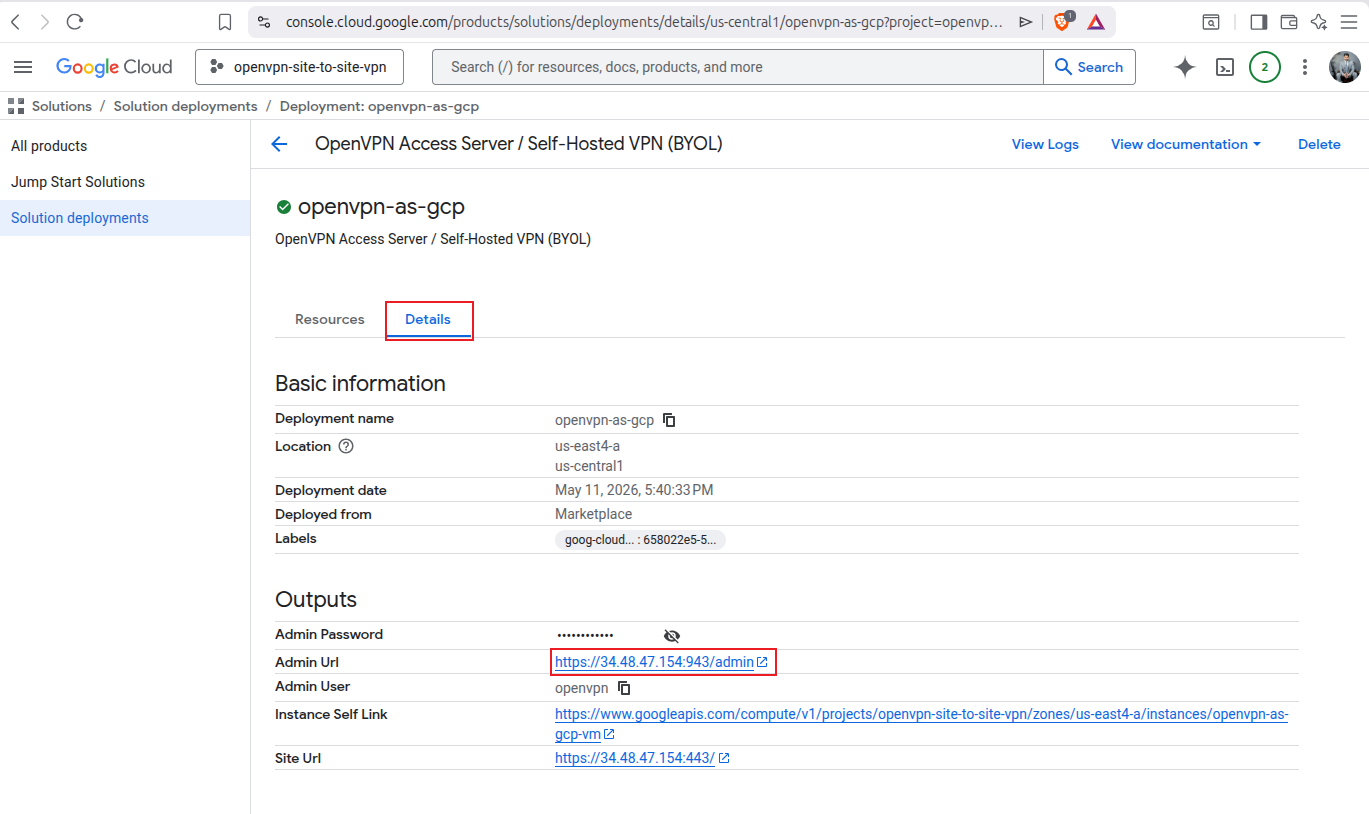Viewport: 1369px width, 814px height.
Task: Copy the deployment name openvpn-as-gcp
Action: coord(670,420)
